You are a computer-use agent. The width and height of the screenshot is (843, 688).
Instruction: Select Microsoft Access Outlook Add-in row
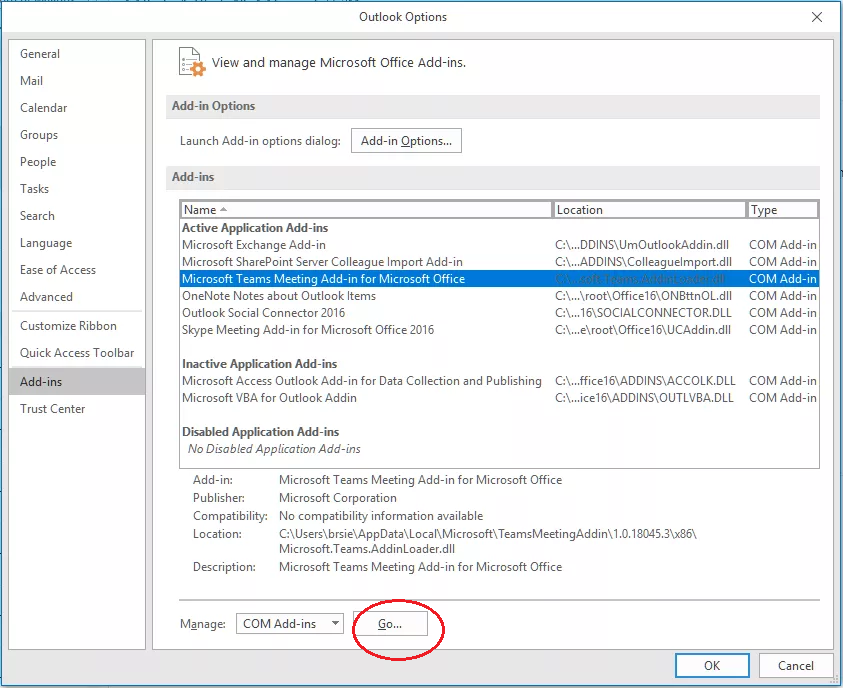pos(499,381)
